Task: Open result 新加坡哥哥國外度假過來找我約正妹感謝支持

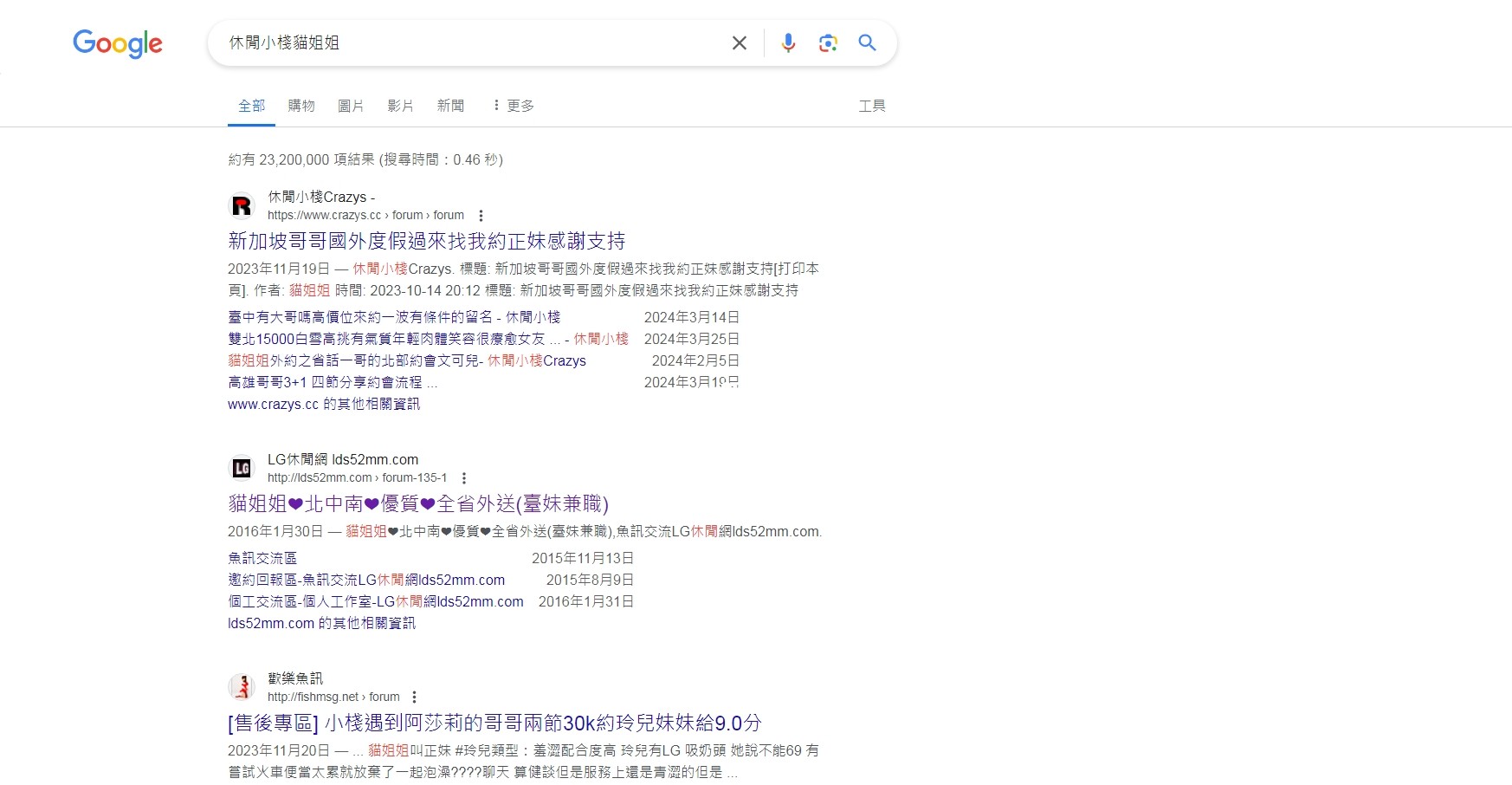Action: [x=426, y=241]
